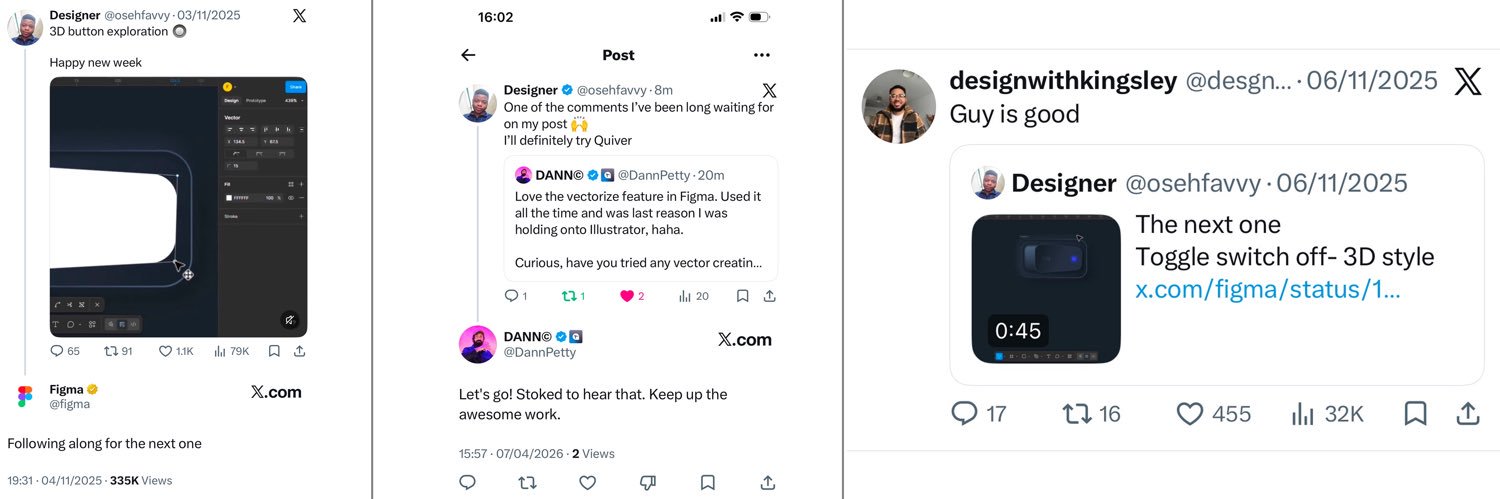1500x499 pixels.
Task: Repost the 3D button tweet with 91 reposts
Action: pos(118,351)
